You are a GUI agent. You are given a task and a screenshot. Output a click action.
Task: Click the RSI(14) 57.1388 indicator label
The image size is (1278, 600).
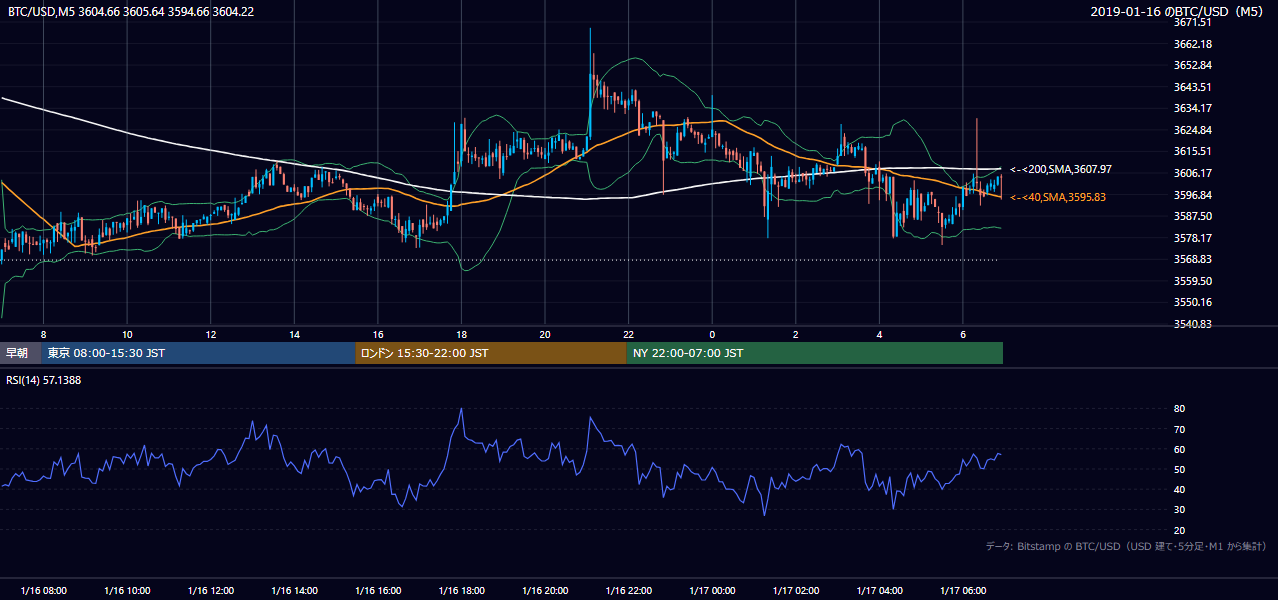point(44,380)
